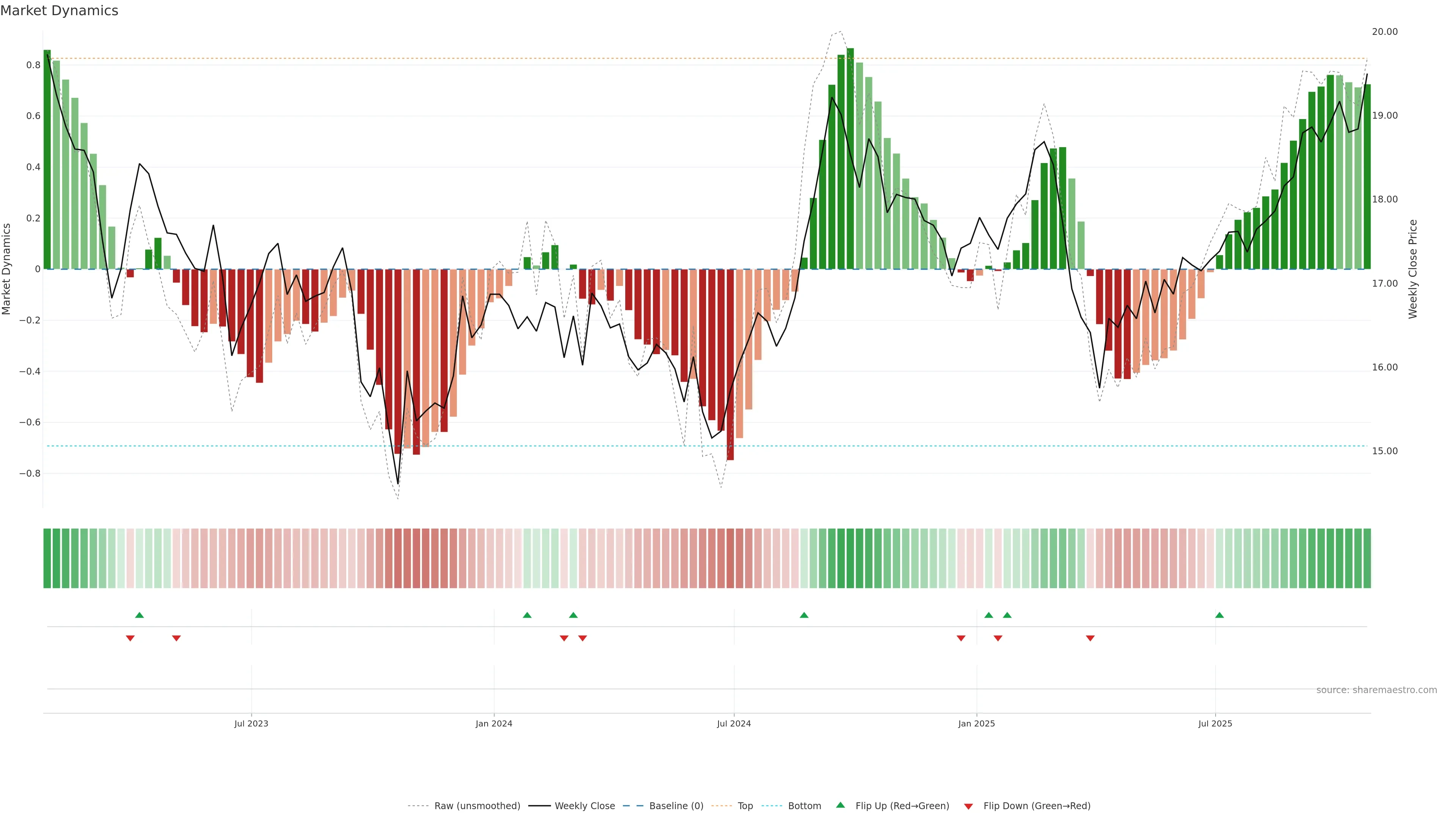The image size is (1456, 819).
Task: Click the rightmost red flip-down triangle marker
Action: pyautogui.click(x=1090, y=638)
